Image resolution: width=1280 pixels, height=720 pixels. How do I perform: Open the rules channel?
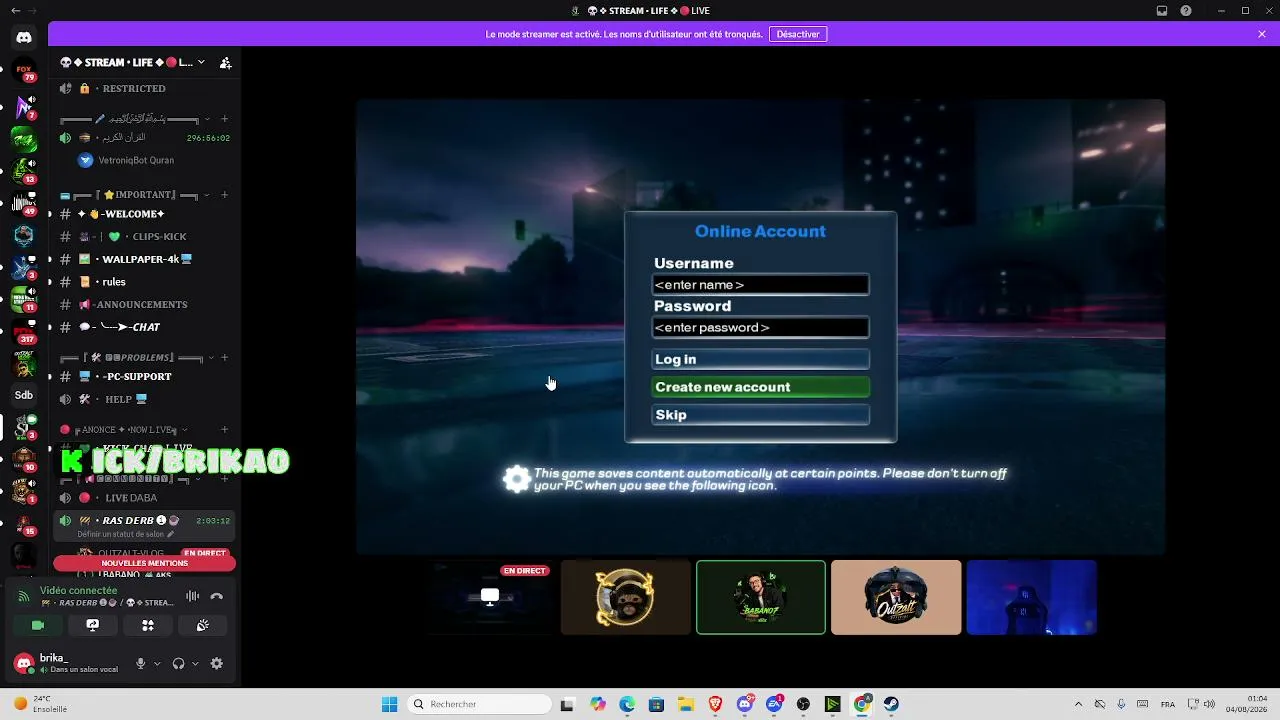click(x=144, y=282)
